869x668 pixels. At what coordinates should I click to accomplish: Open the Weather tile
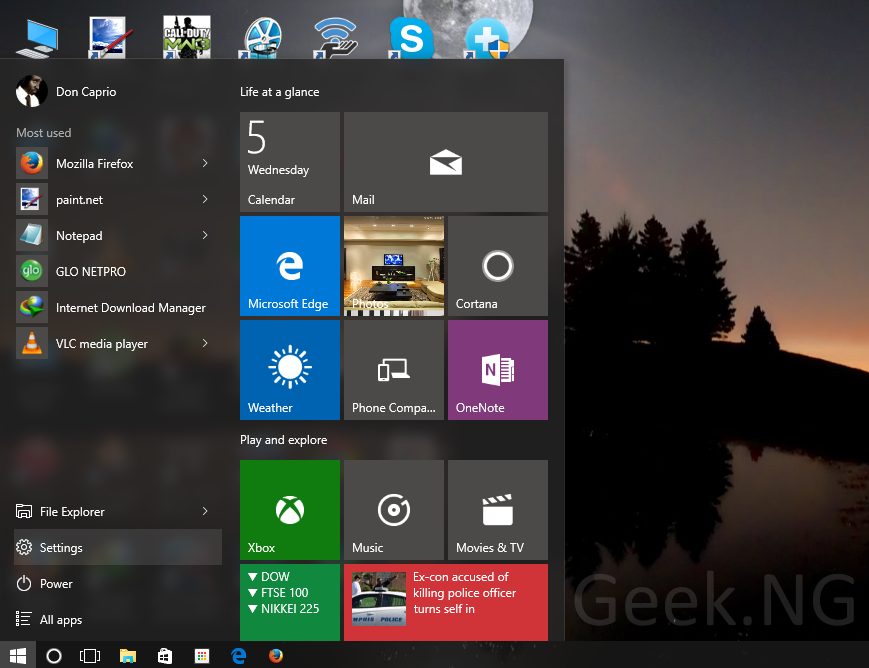[x=290, y=370]
